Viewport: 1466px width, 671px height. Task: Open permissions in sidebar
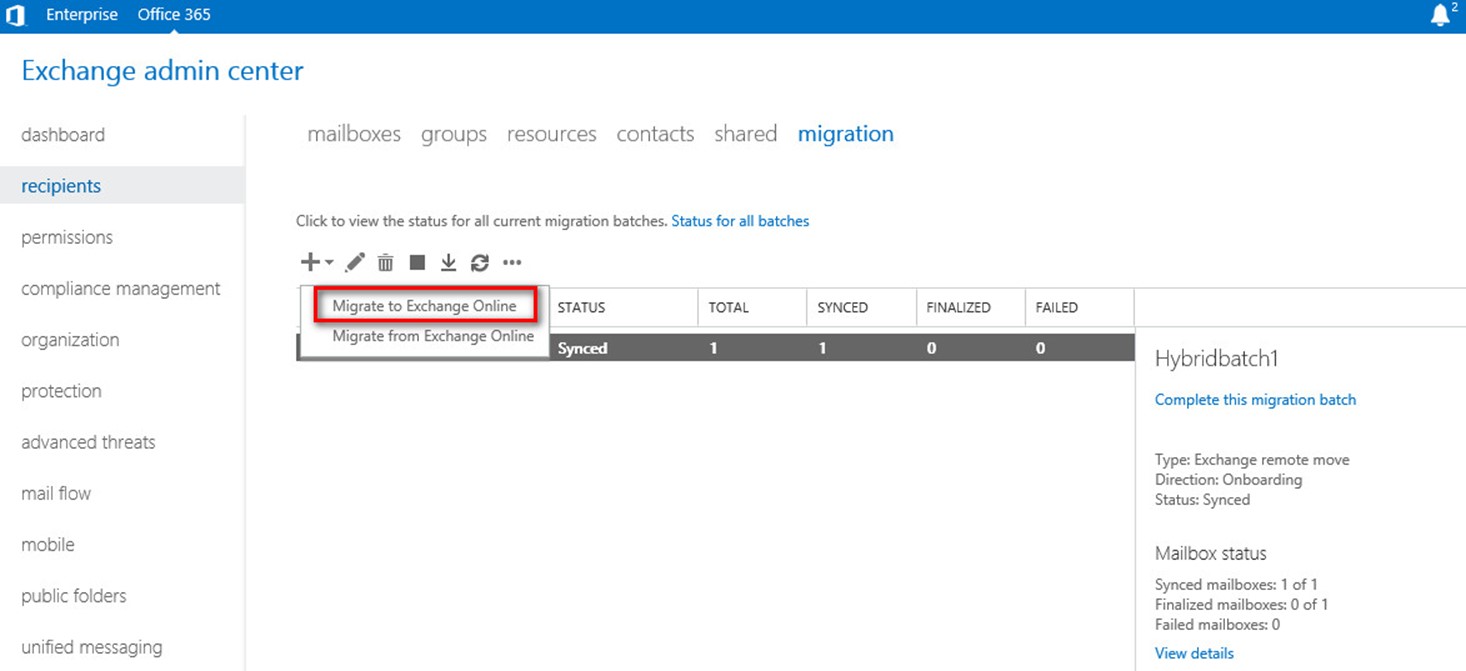[x=67, y=237]
